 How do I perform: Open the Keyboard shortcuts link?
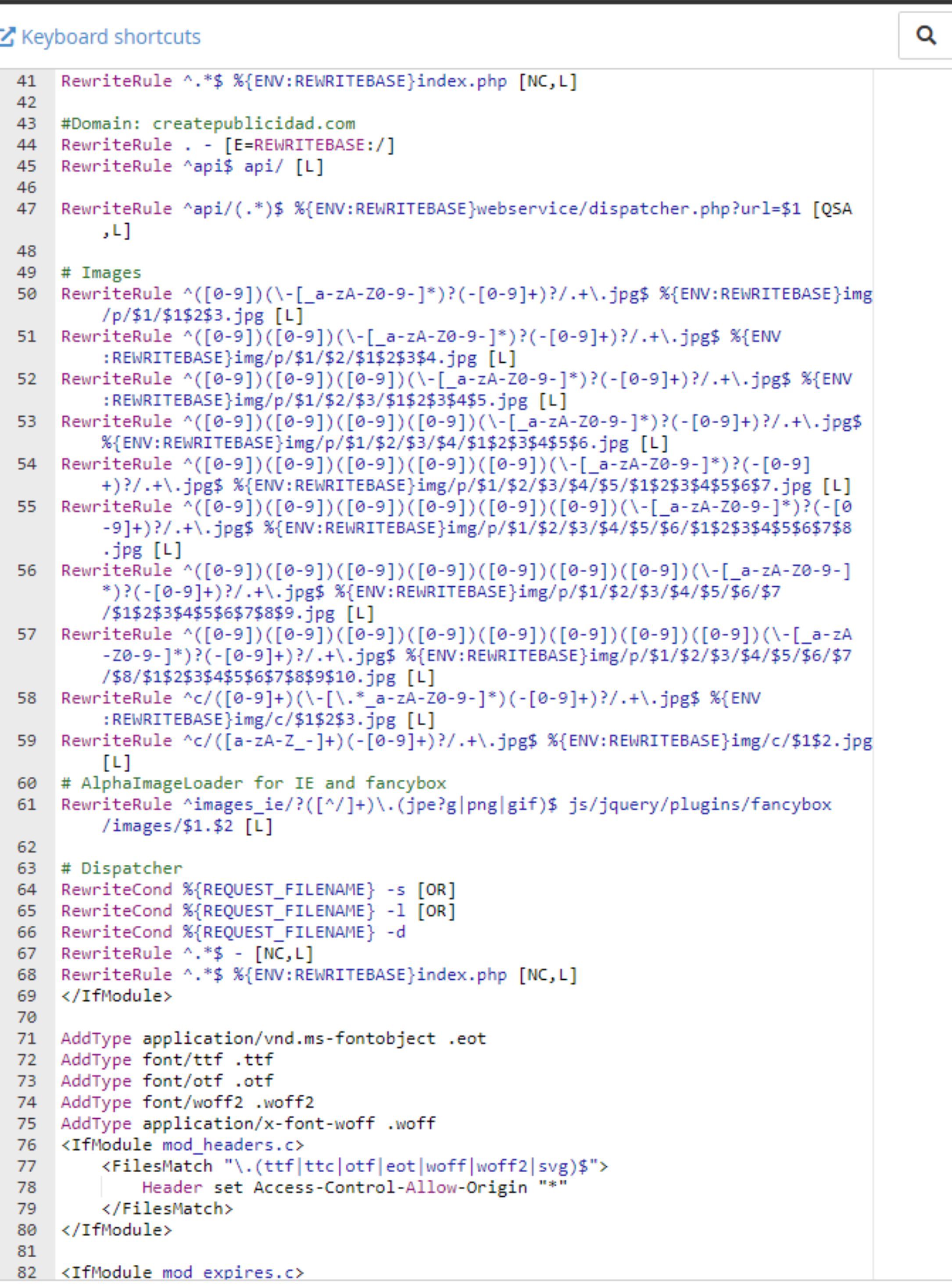pyautogui.click(x=111, y=37)
